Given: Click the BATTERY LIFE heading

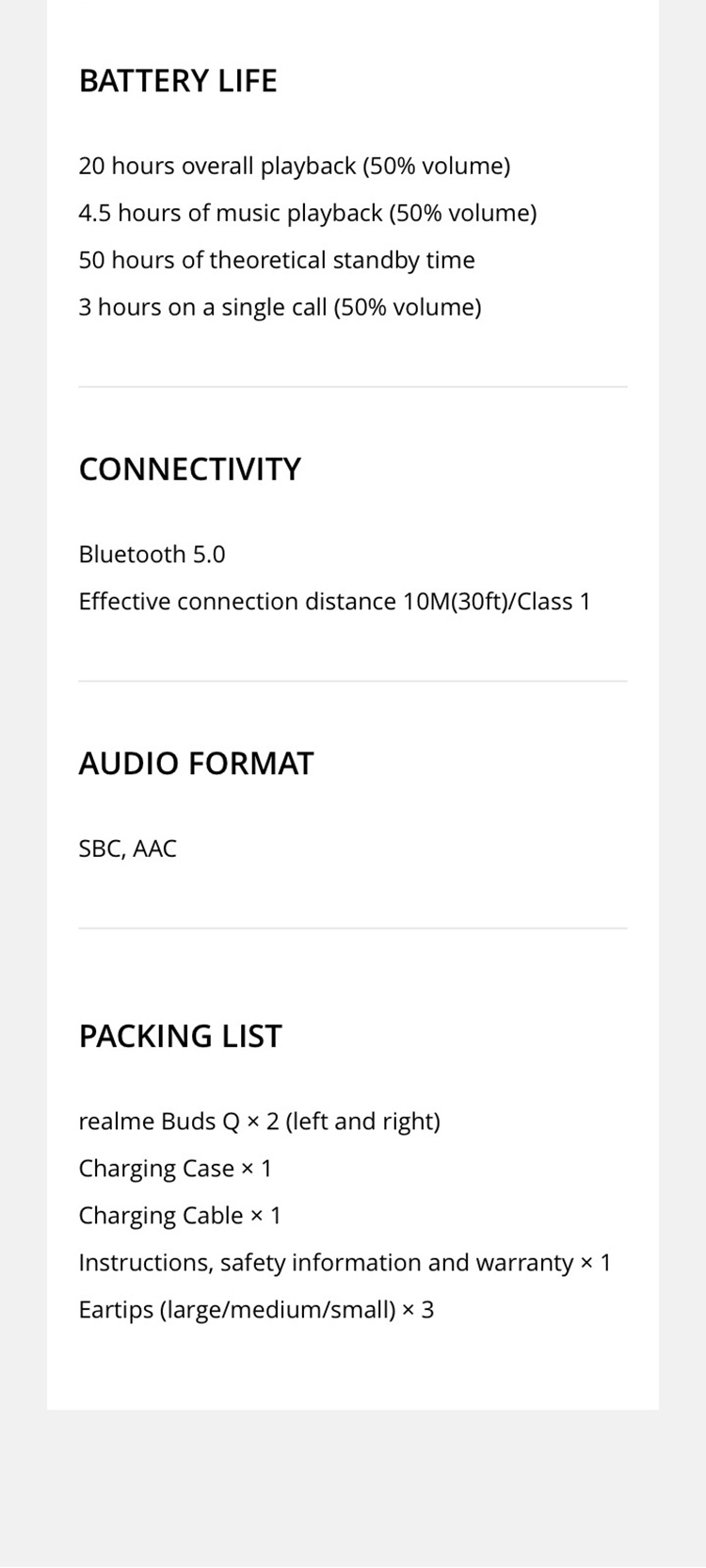Looking at the screenshot, I should 178,81.
